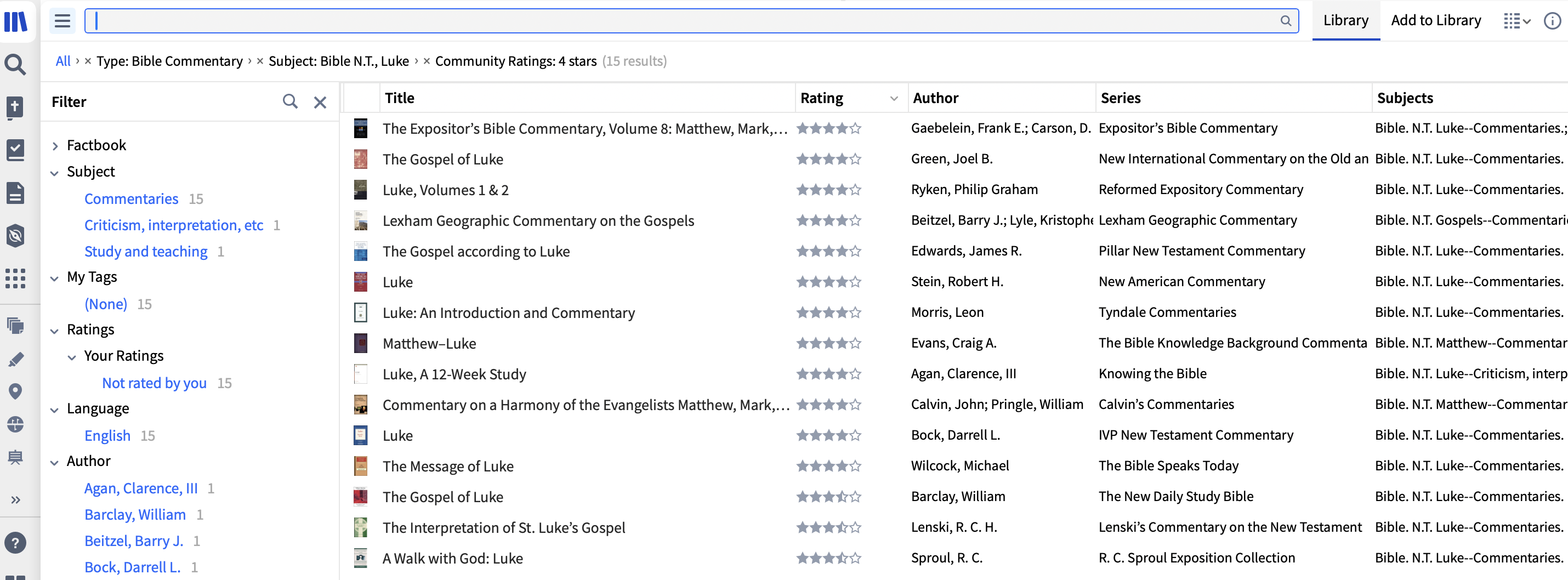The image size is (1568, 580).
Task: Open the globe icon in the sidebar
Action: 15,424
